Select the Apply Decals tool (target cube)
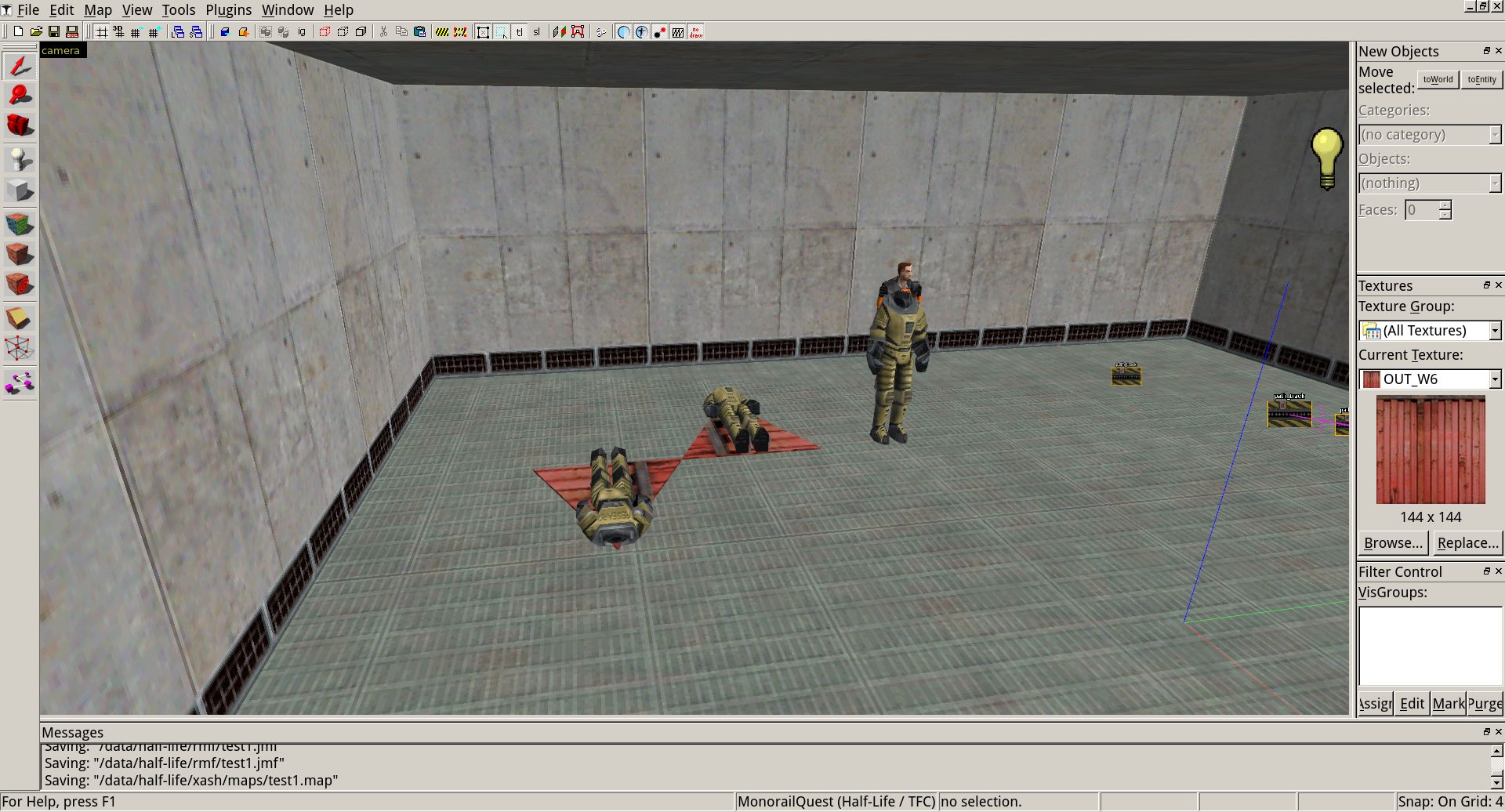Screen dimensions: 1505x812 pos(20,284)
